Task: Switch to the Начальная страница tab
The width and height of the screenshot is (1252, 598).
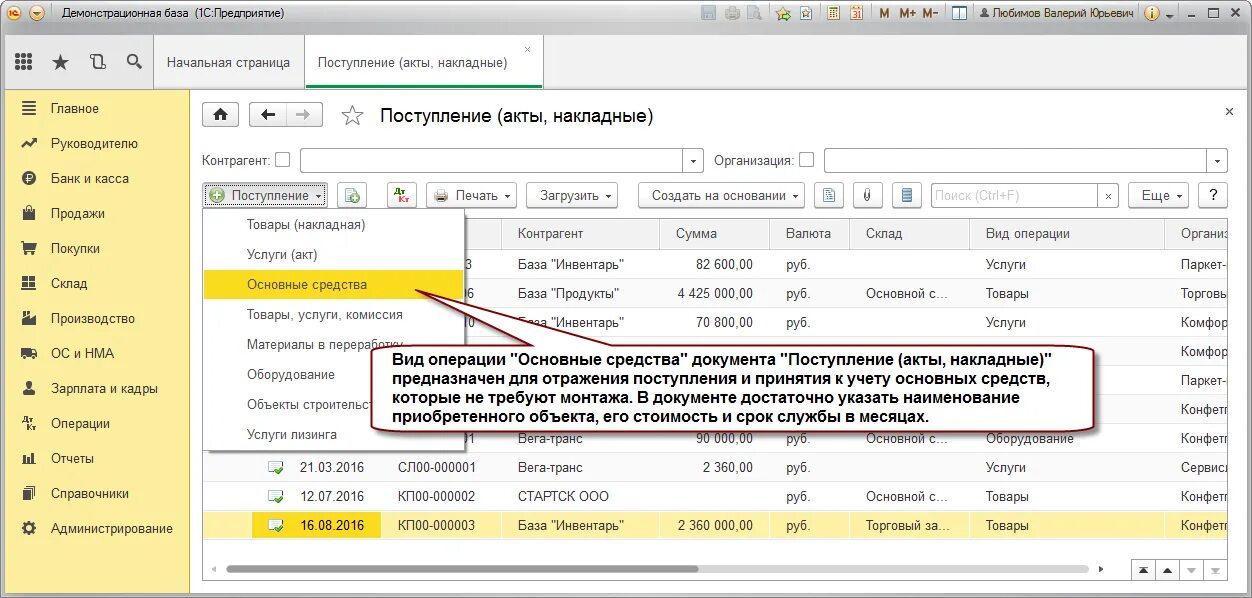Action: click(x=229, y=62)
